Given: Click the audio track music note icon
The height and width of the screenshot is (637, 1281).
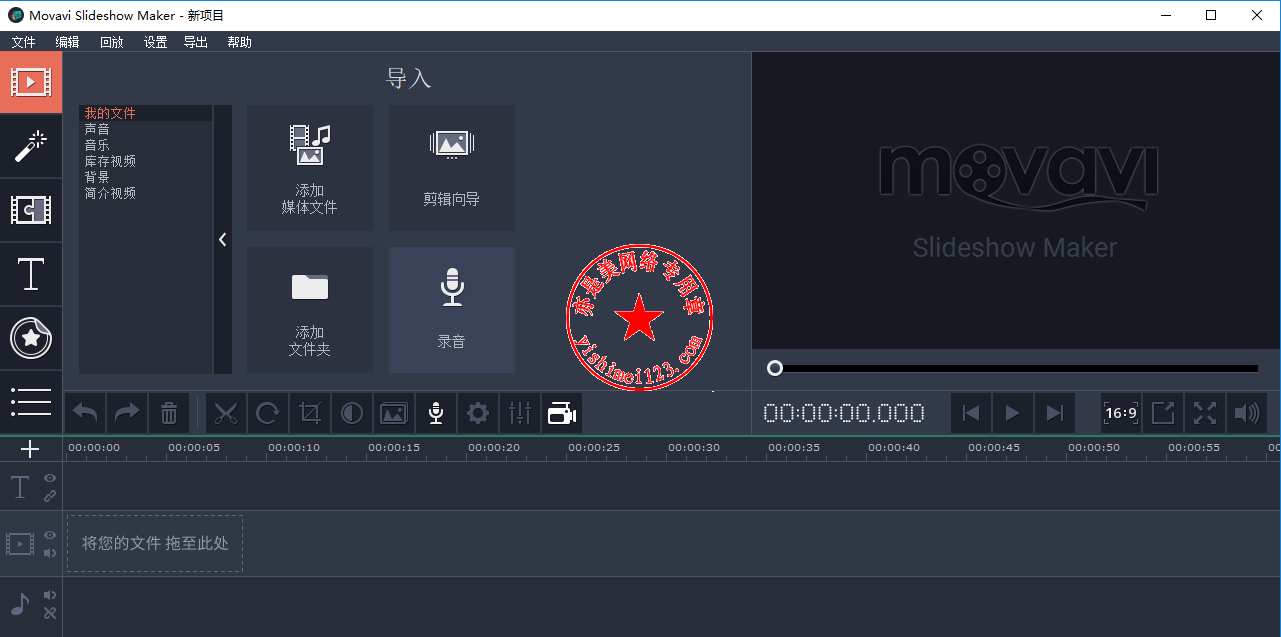Looking at the screenshot, I should point(20,603).
